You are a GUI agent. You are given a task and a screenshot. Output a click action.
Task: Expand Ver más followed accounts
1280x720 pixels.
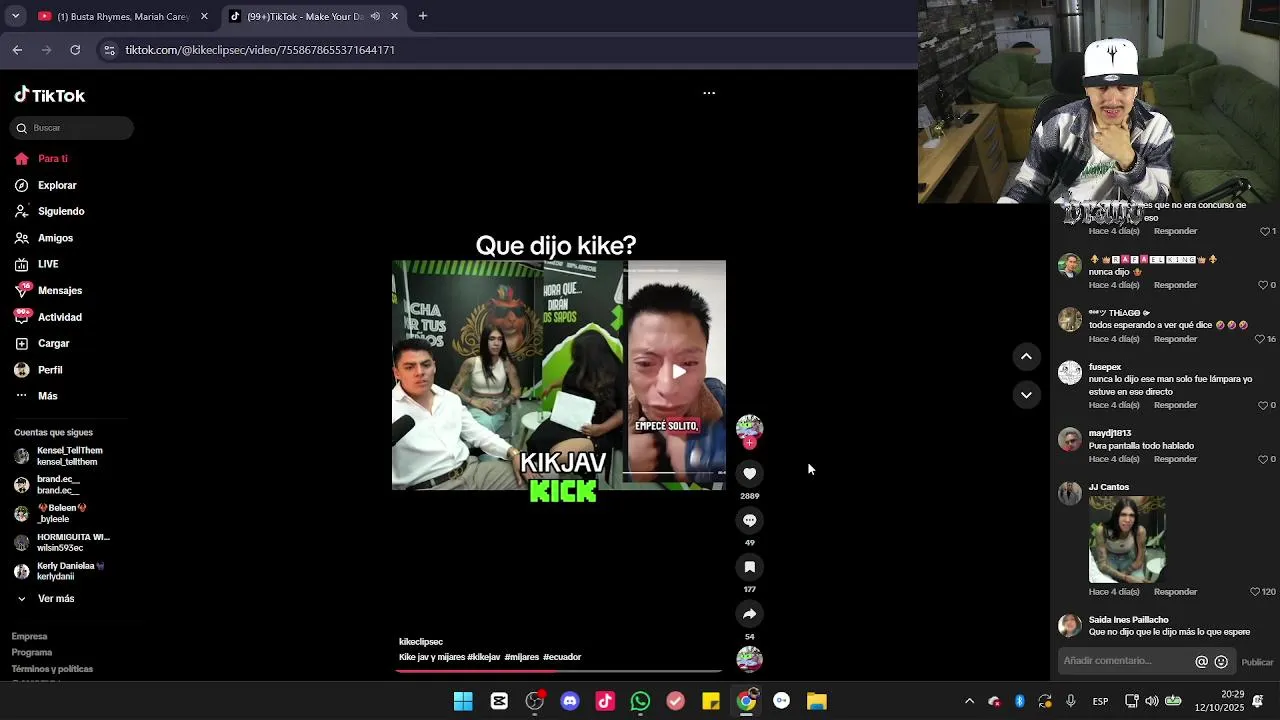pyautogui.click(x=56, y=598)
